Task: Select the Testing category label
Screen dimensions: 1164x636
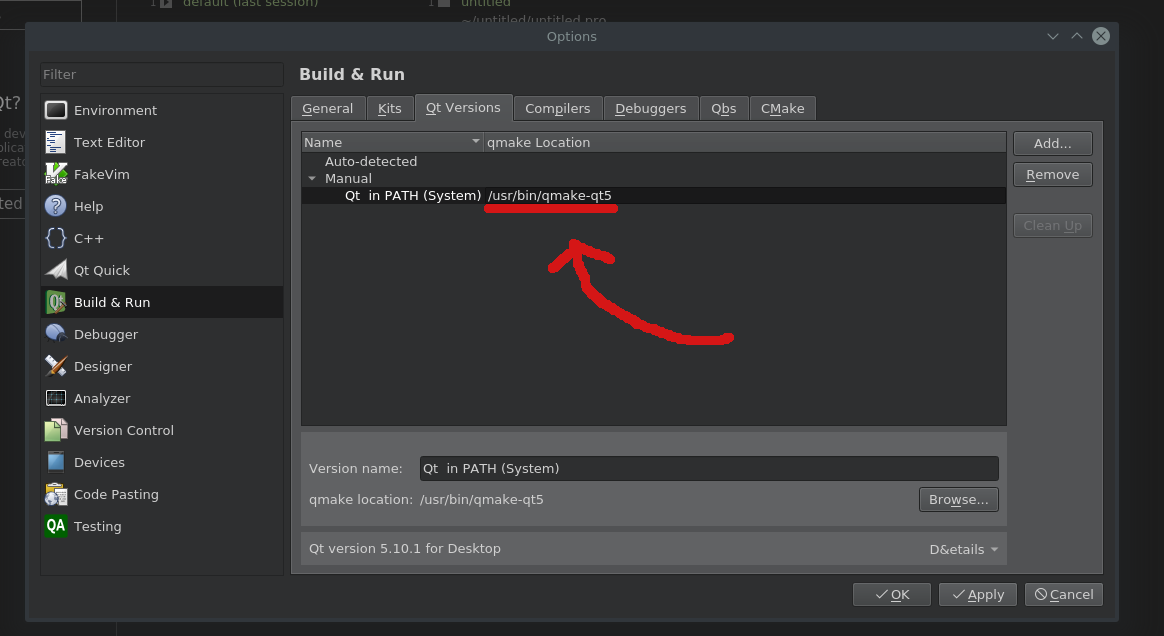Action: tap(97, 526)
